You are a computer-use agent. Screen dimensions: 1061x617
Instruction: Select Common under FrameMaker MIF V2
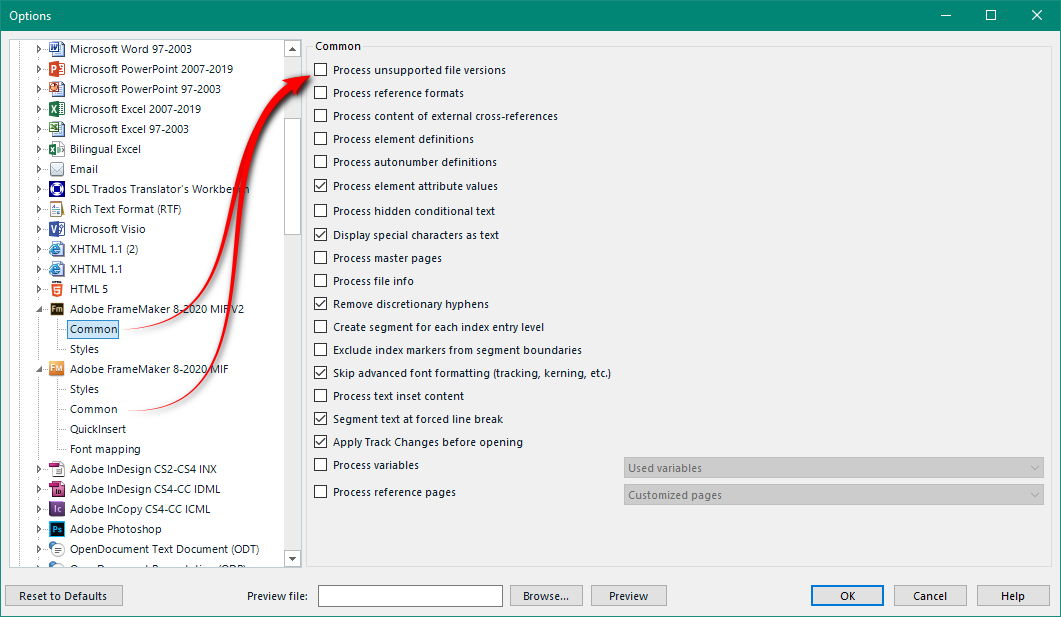[93, 329]
